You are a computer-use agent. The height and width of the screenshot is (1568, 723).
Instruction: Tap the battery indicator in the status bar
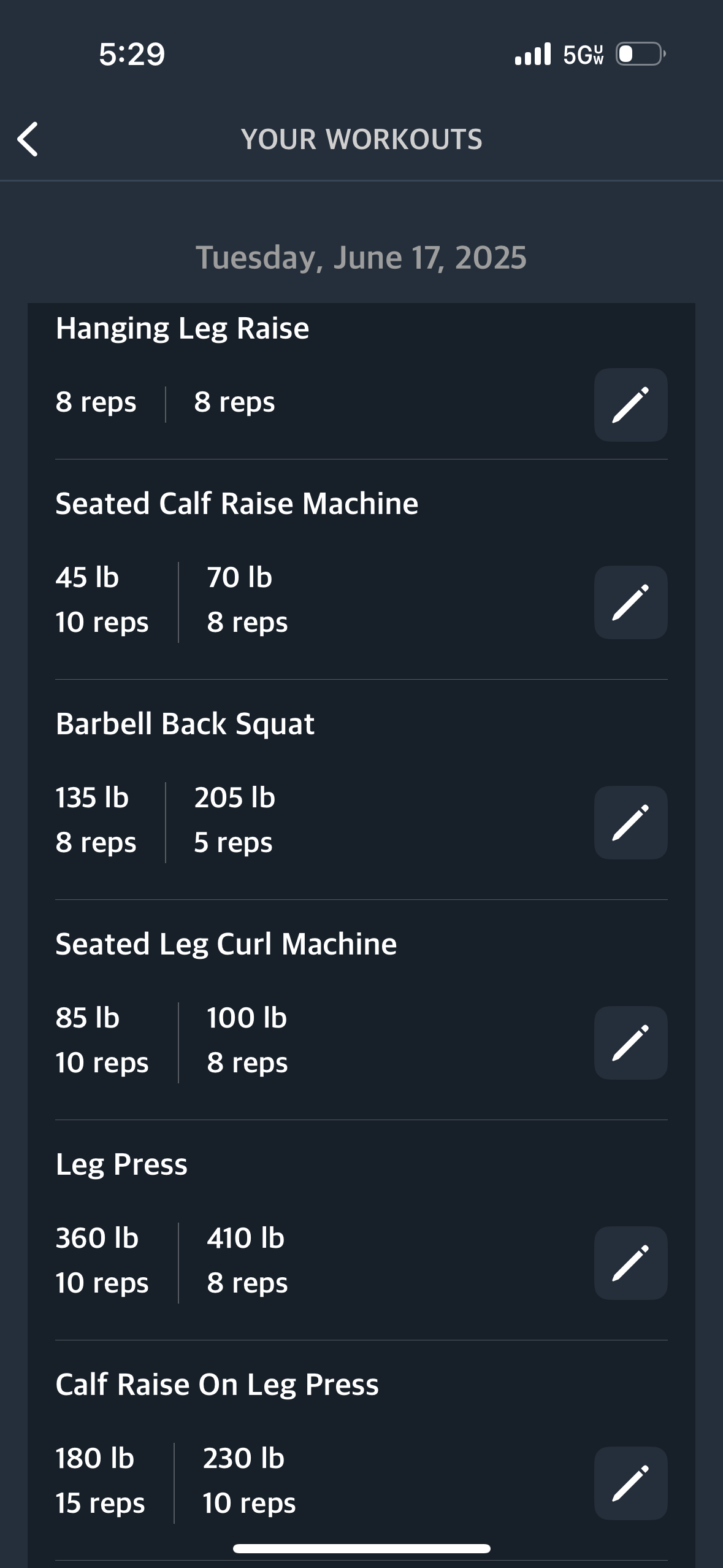[641, 54]
